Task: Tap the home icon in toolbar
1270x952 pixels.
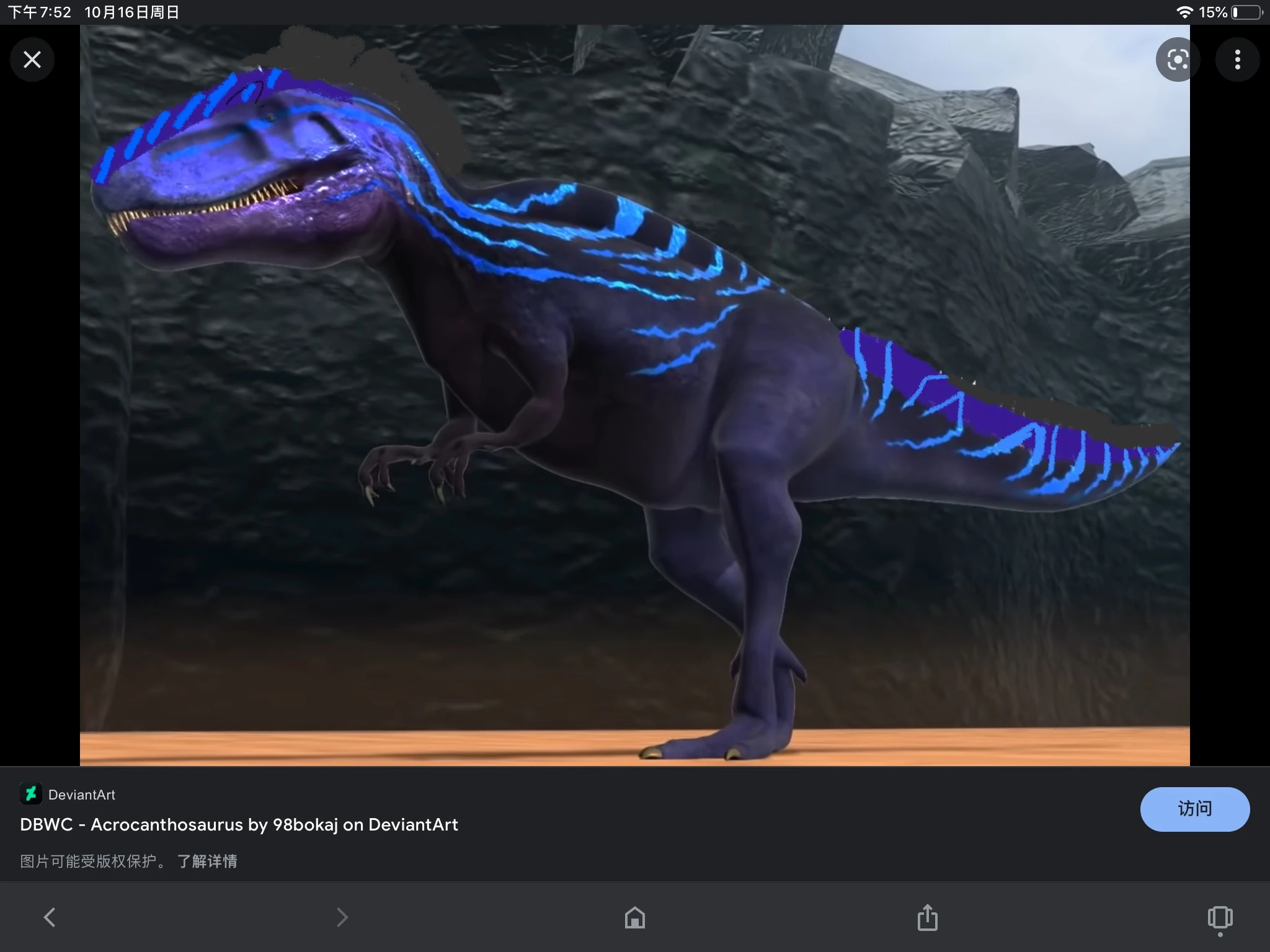Action: click(x=634, y=917)
